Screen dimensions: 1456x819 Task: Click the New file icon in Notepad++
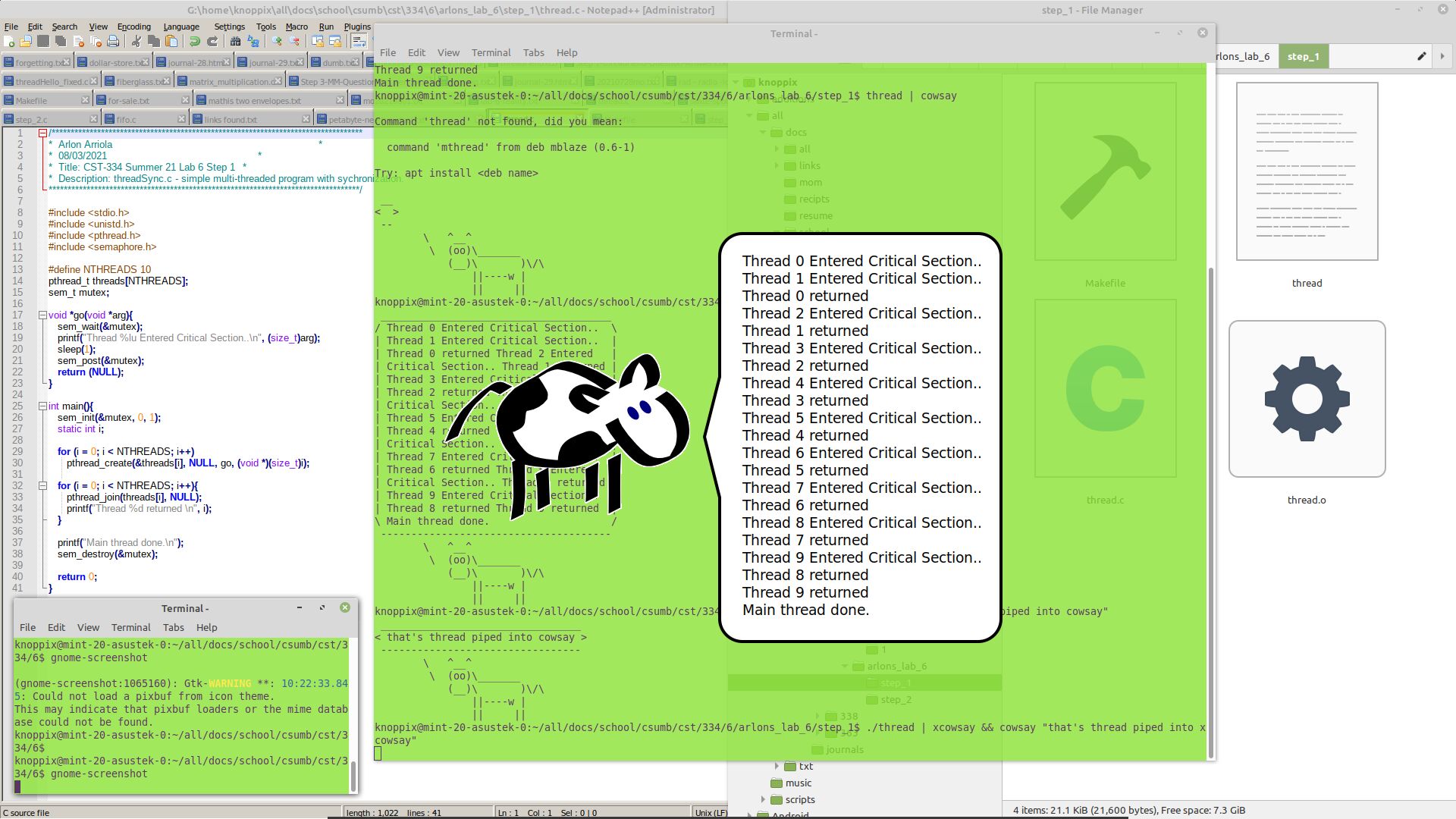point(9,41)
